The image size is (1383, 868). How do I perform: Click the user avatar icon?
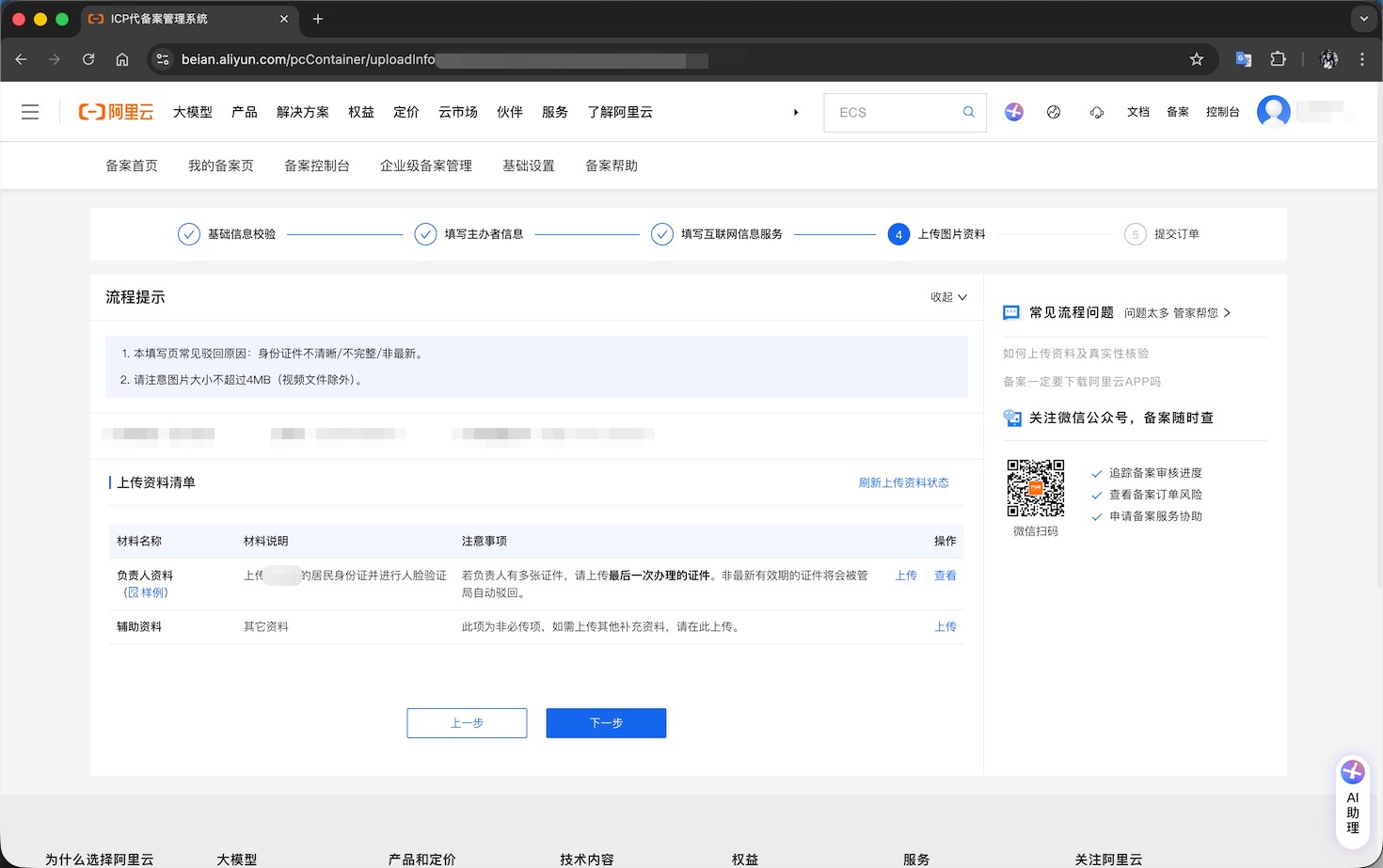click(1273, 112)
